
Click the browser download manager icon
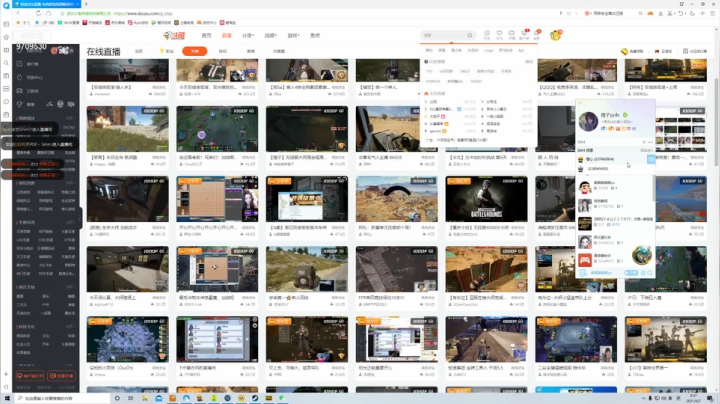(x=660, y=13)
